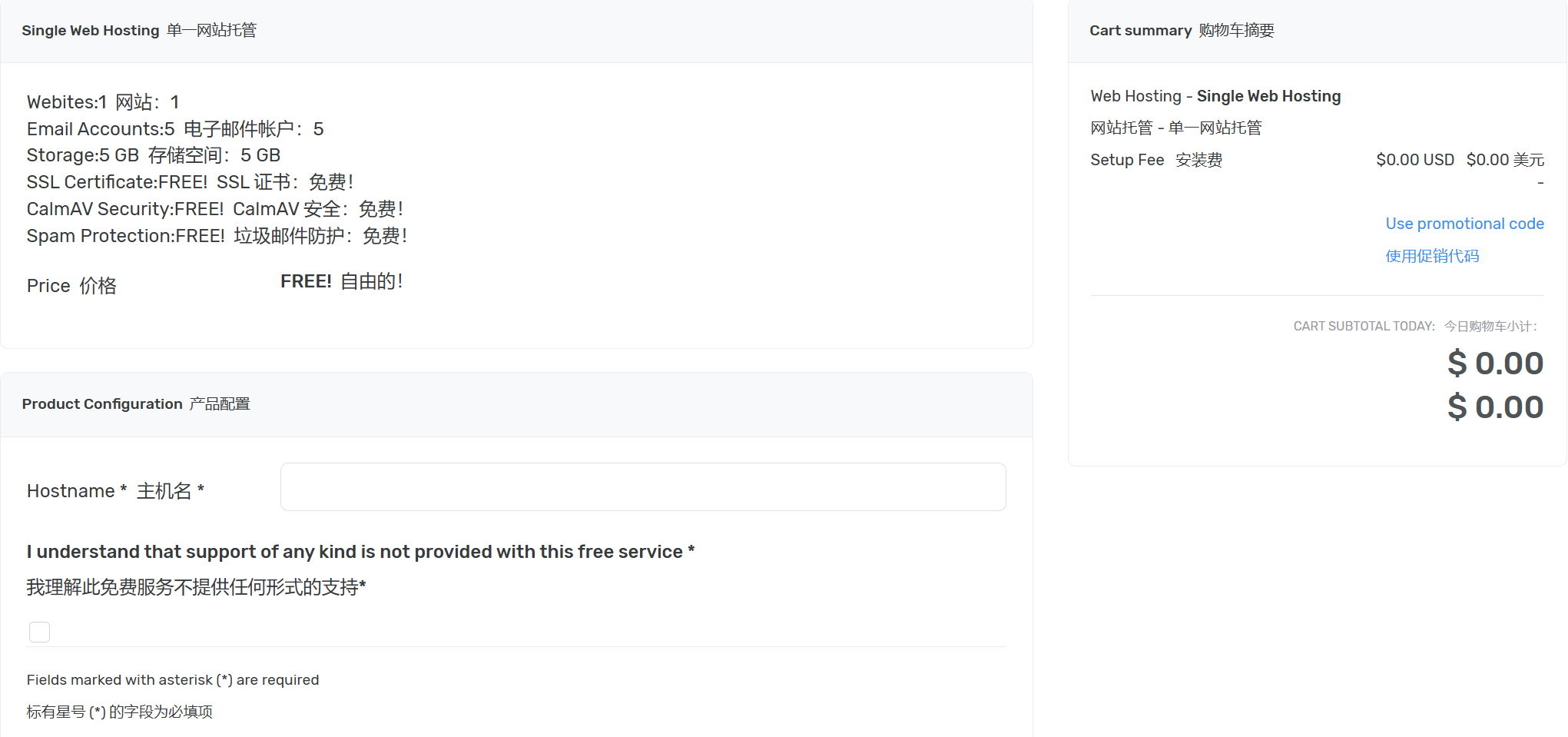1568x737 pixels.
Task: Click the bold 'FREE!' price value
Action: coord(306,281)
